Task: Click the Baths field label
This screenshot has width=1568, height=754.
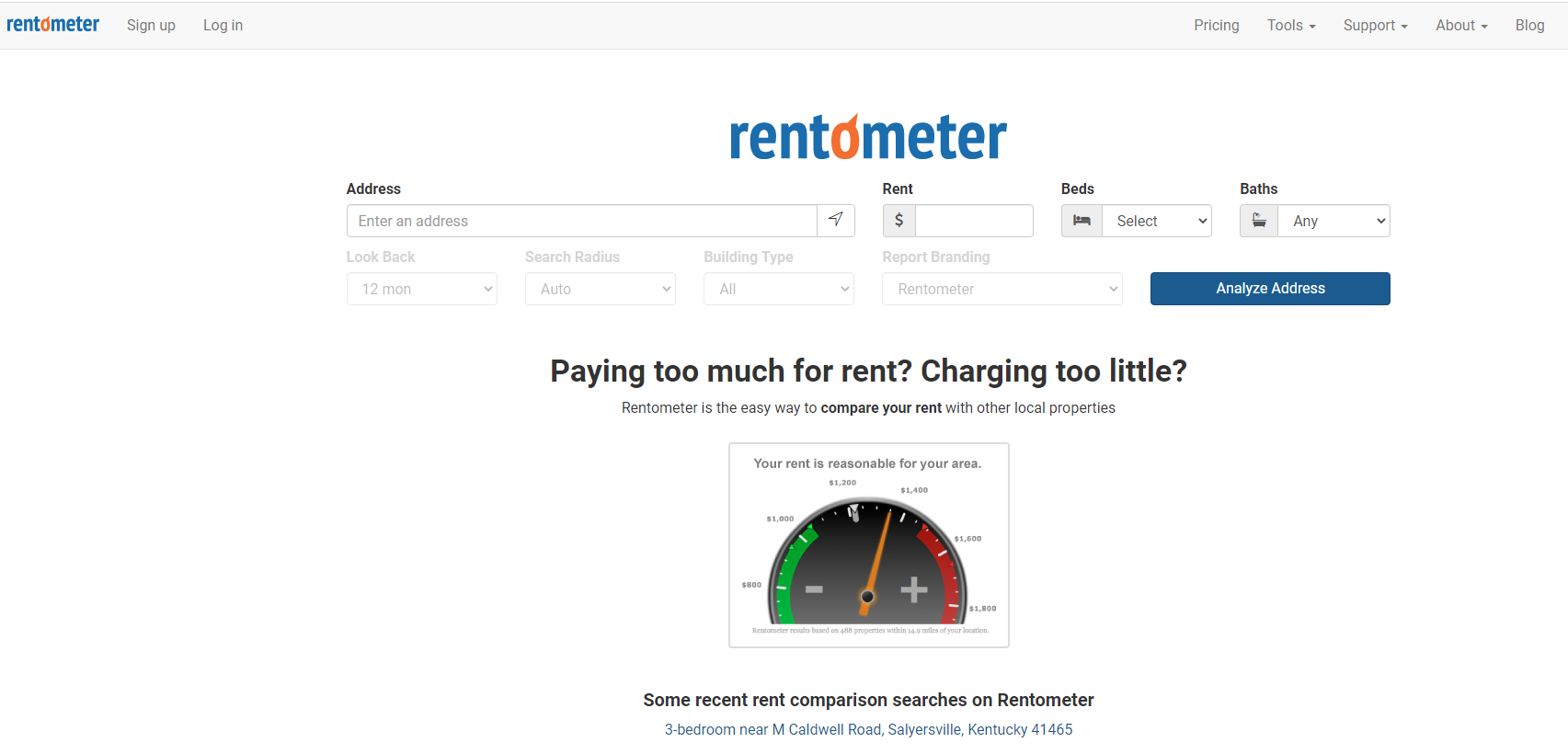Action: click(x=1259, y=188)
